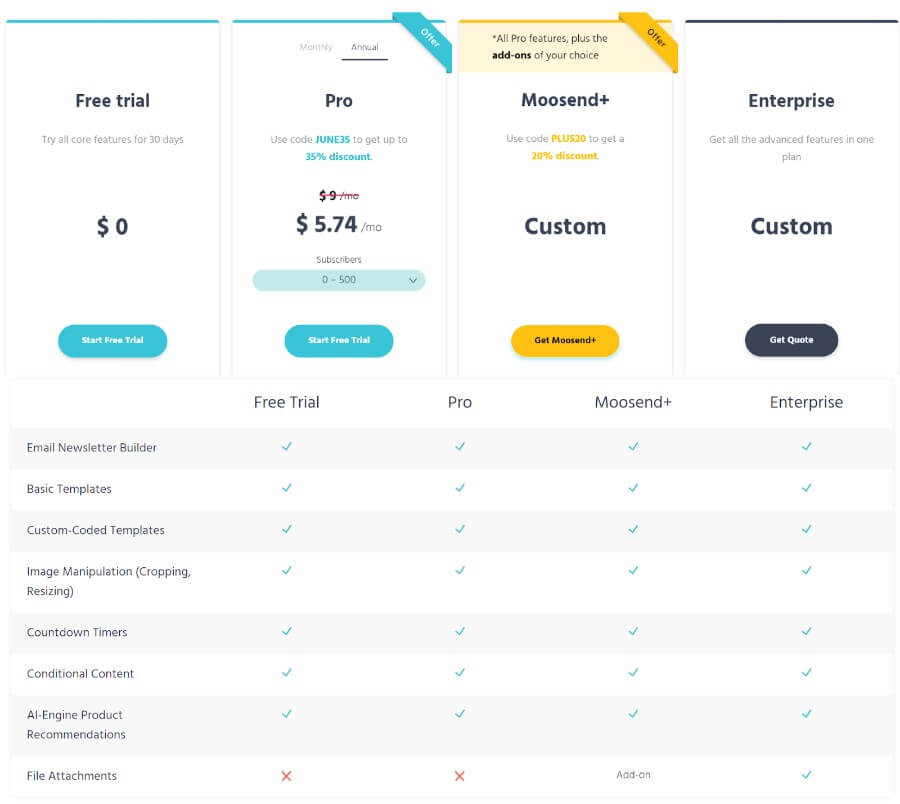Viewport: 900px width, 804px height.
Task: Click red X for Free Trial File Attachments
Action: 286,776
